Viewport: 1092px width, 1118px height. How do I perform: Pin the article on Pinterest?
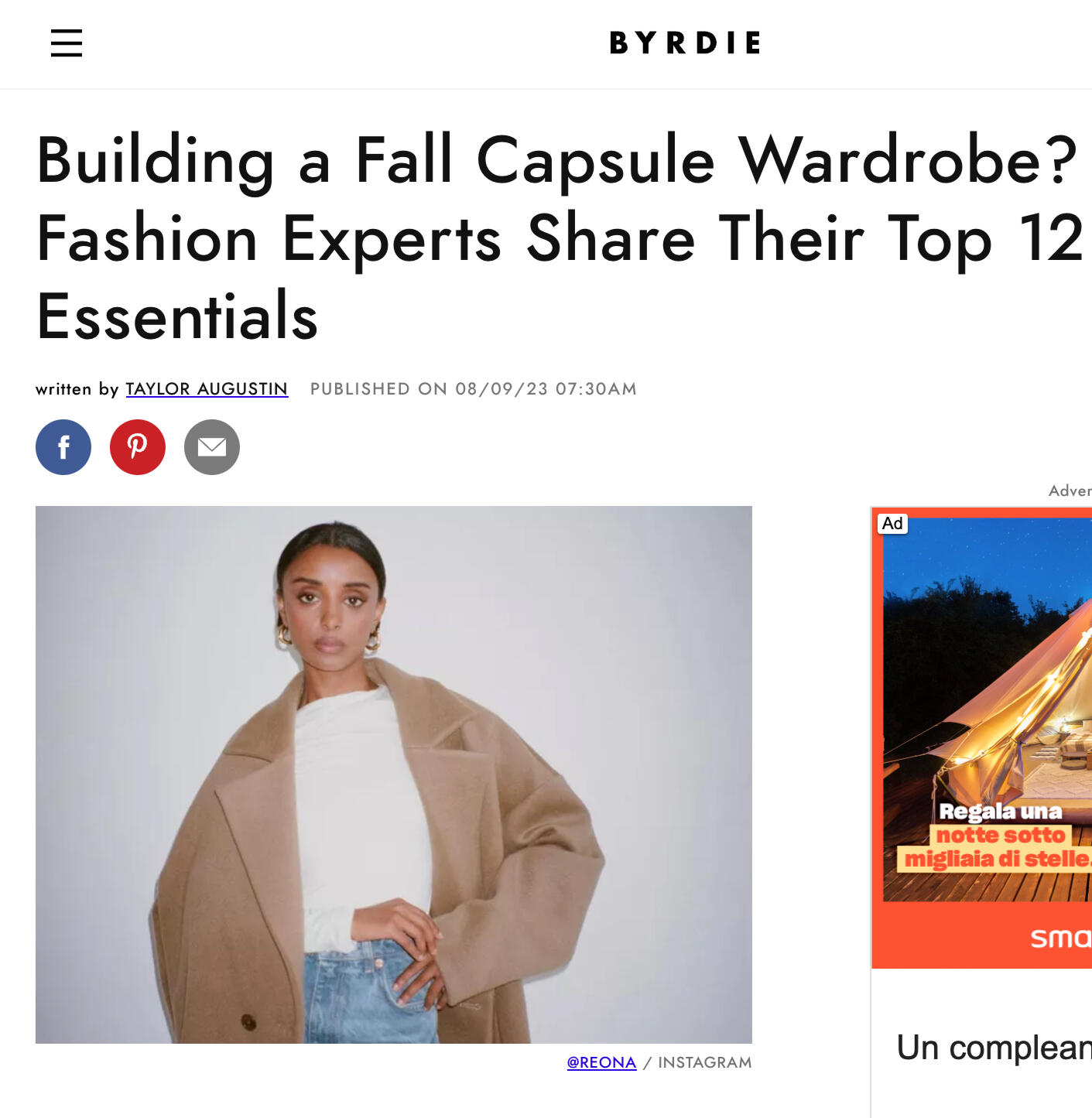(138, 447)
